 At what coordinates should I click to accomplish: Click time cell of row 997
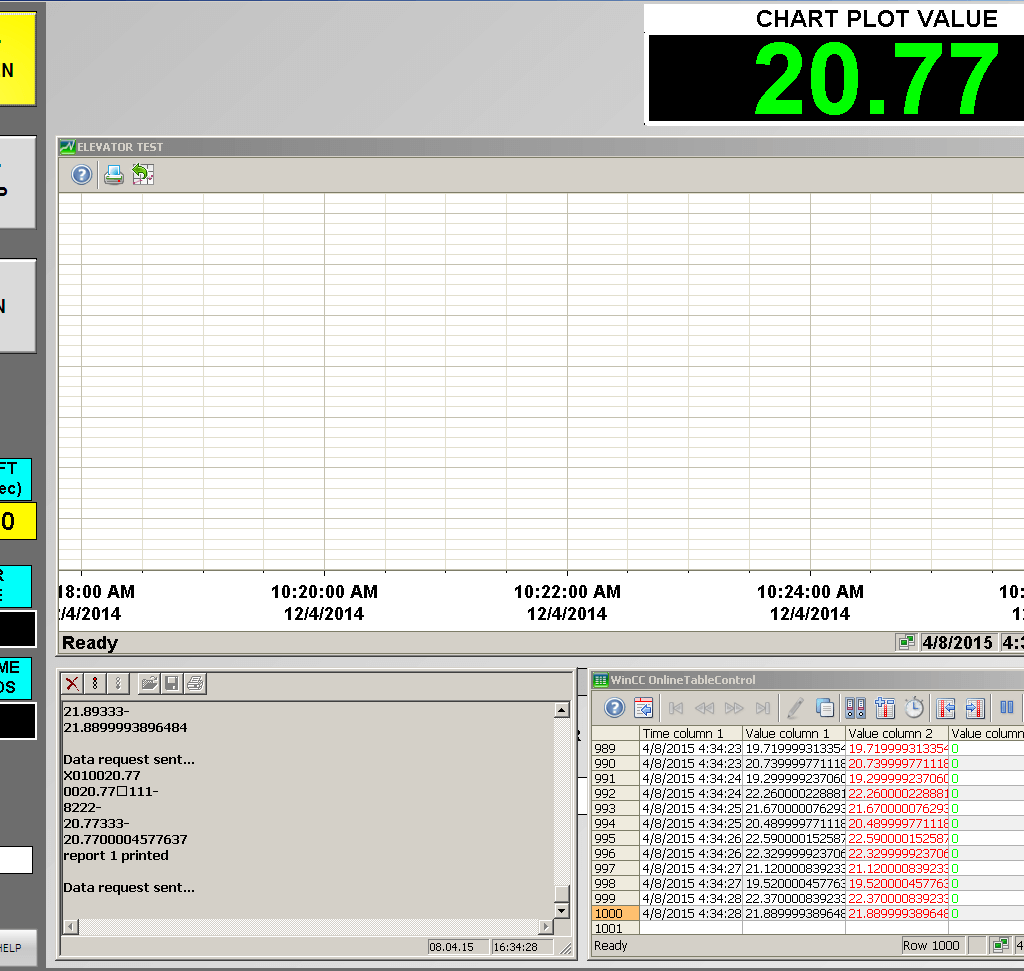coord(691,868)
